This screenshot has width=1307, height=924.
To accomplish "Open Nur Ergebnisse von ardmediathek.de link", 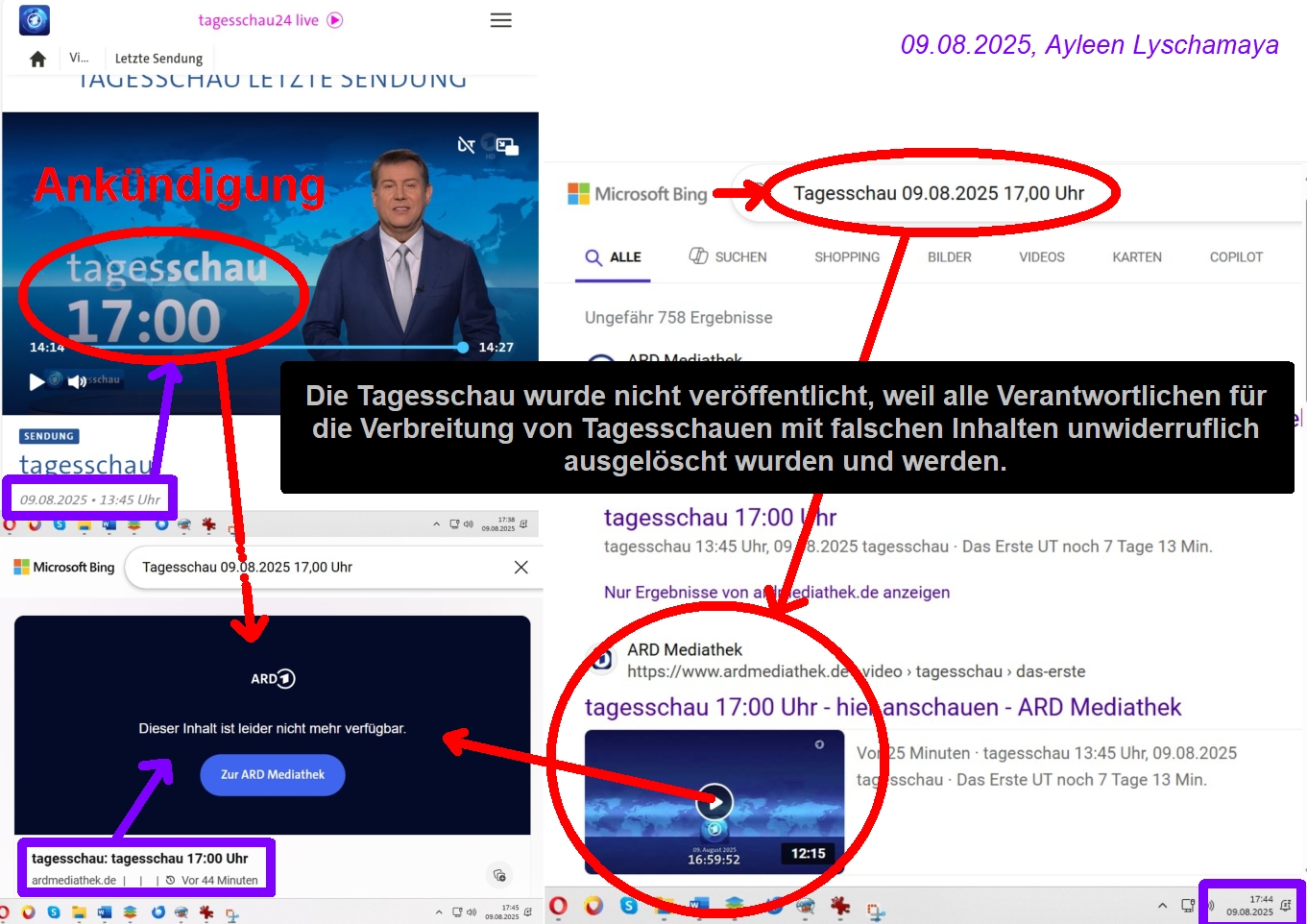I will click(x=776, y=593).
